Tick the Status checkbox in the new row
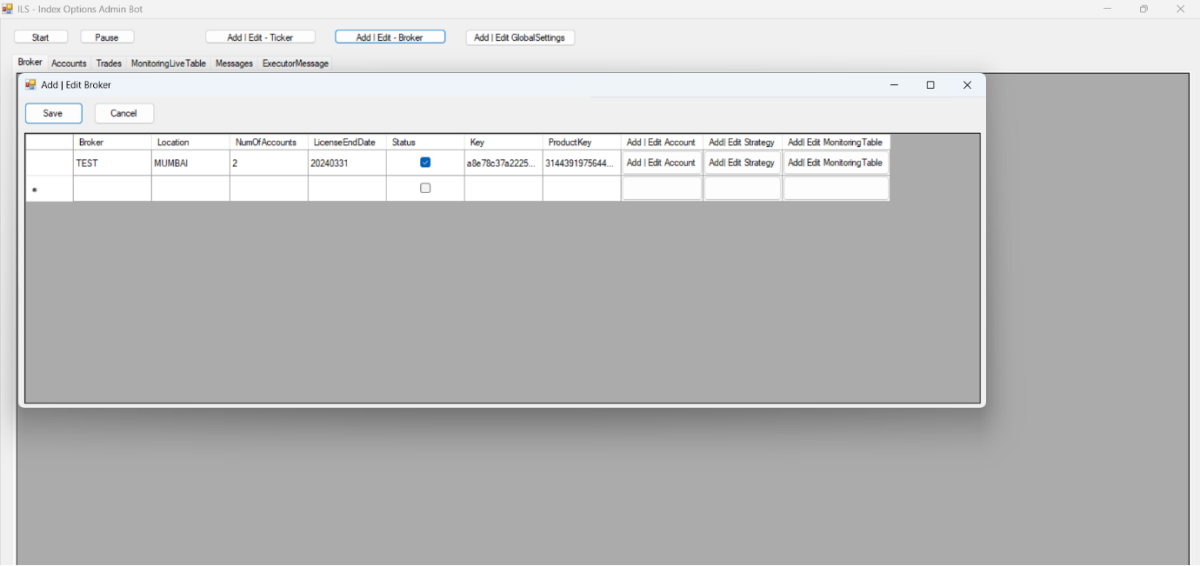The height and width of the screenshot is (566, 1200). [425, 188]
